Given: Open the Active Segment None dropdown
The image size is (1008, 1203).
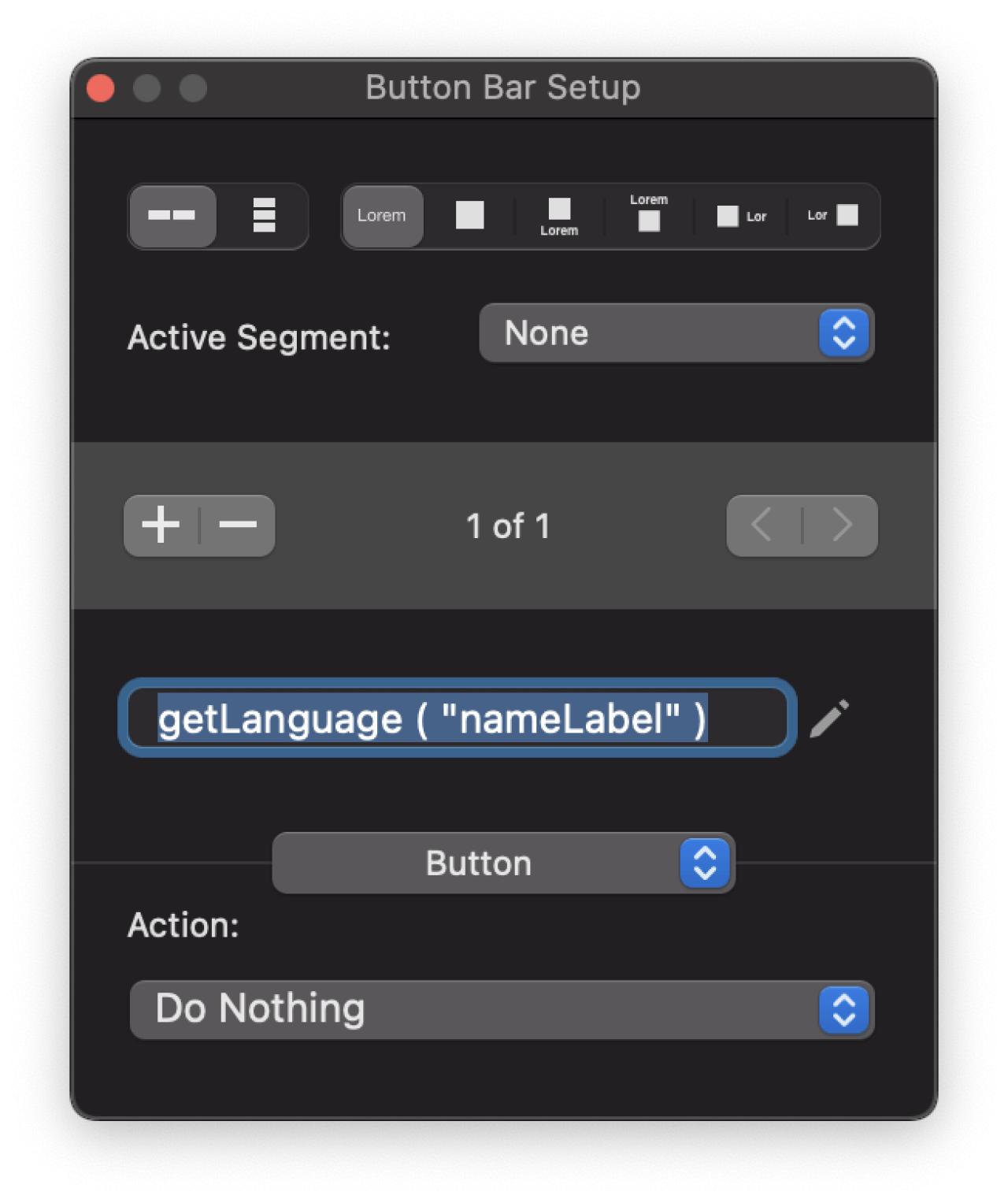Looking at the screenshot, I should pyautogui.click(x=676, y=333).
